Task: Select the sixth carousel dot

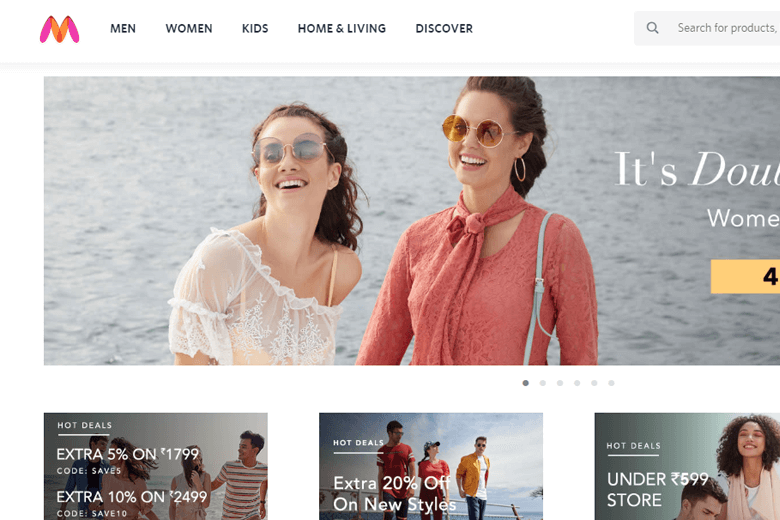Action: click(611, 383)
